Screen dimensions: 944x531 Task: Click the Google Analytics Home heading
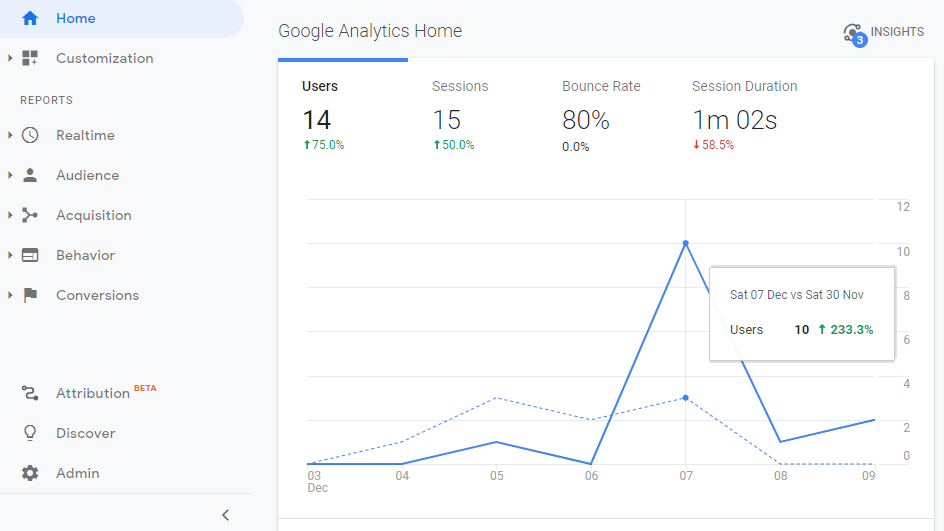pyautogui.click(x=370, y=31)
